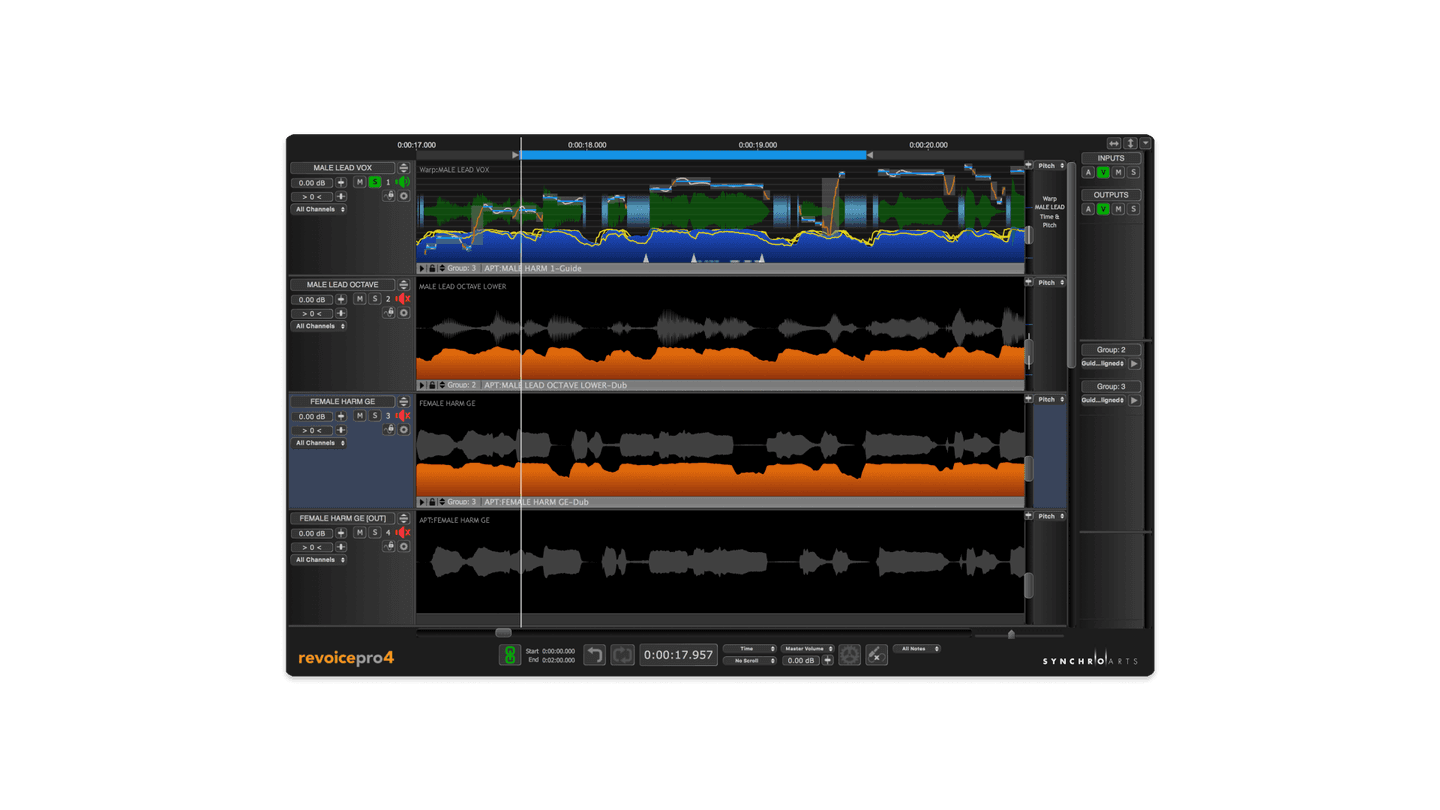Mute the FEMALE HARM GE [OUT] track
The height and width of the screenshot is (810, 1440).
360,533
